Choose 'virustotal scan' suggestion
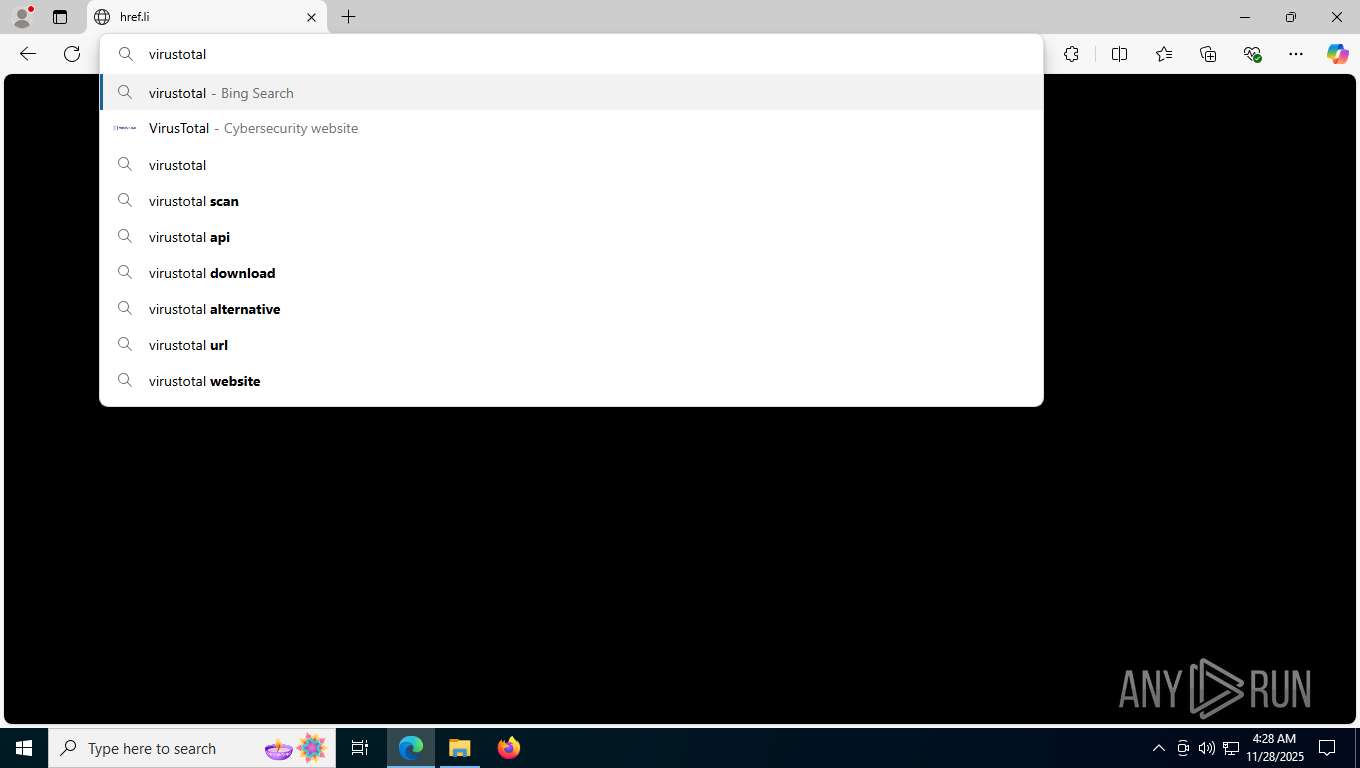 tap(571, 201)
